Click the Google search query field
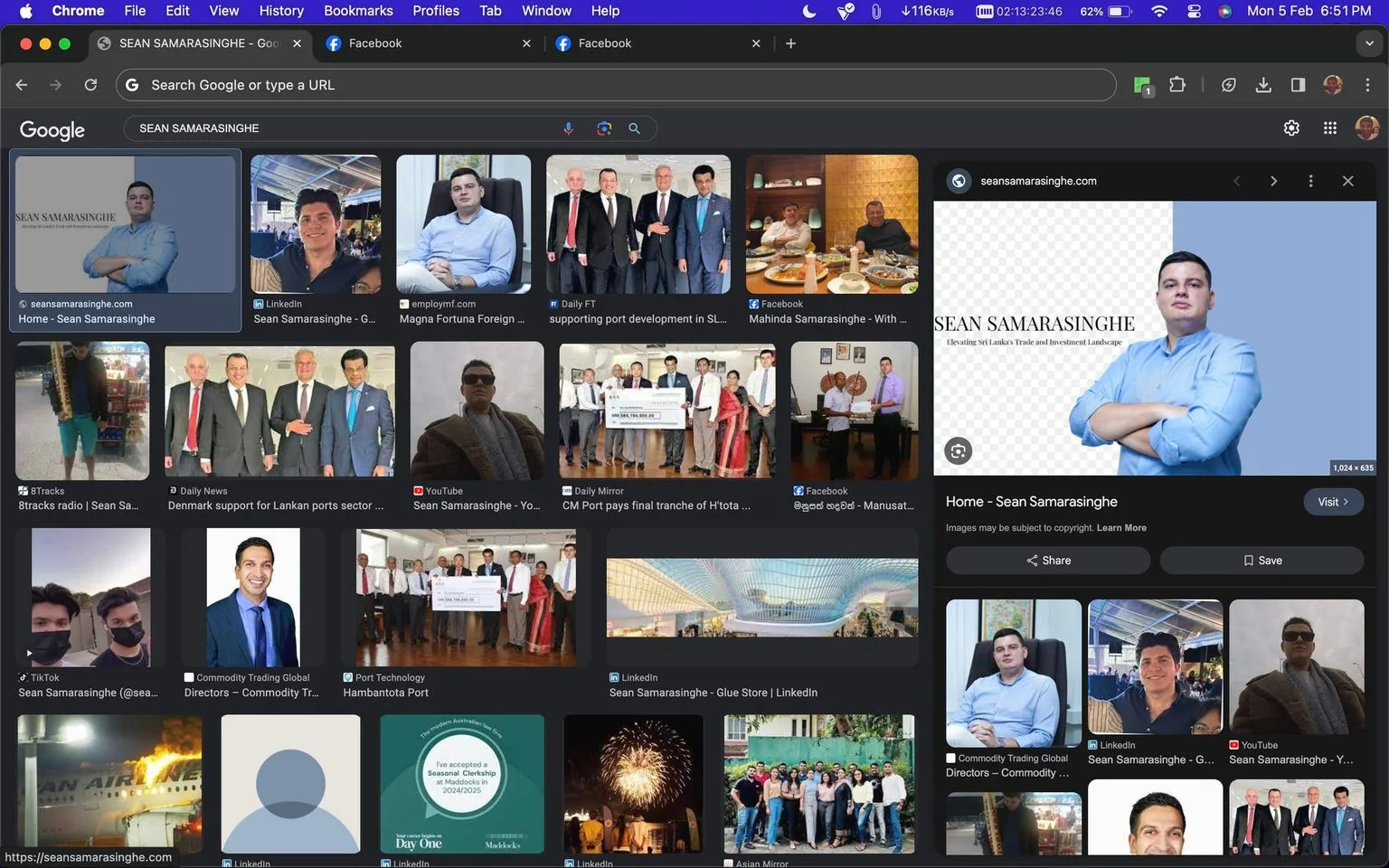The height and width of the screenshot is (868, 1389). tap(344, 128)
